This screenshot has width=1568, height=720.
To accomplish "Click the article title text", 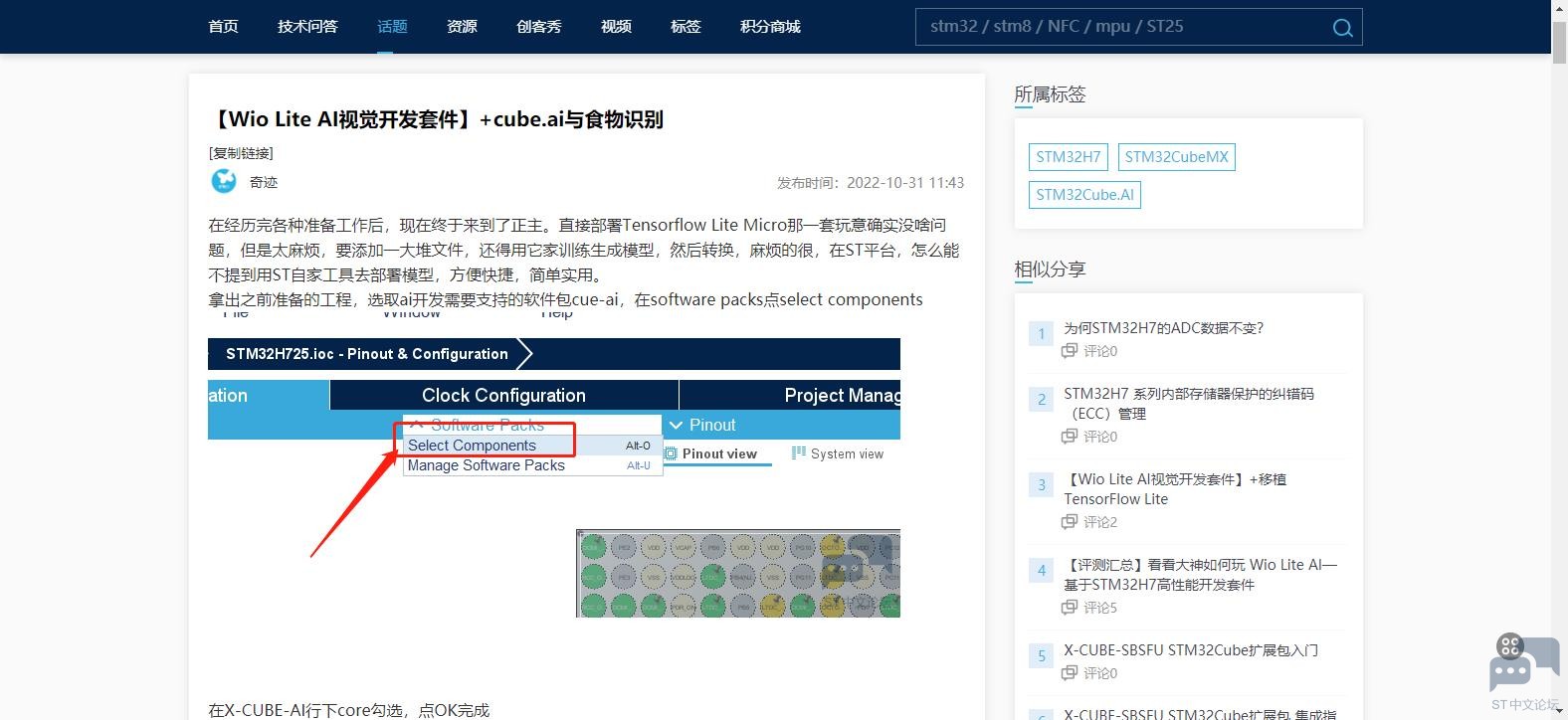I will point(436,119).
